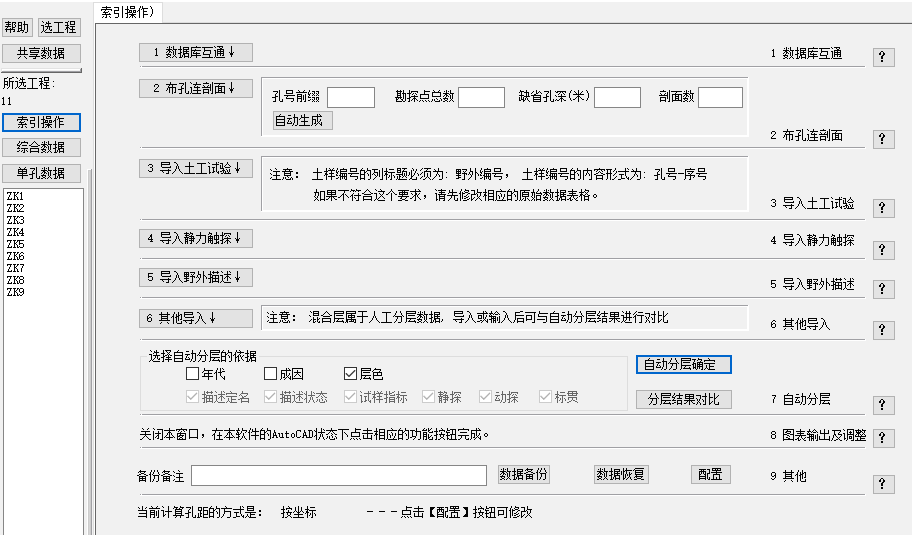Switch to 单孔数据 in sidebar
912x535 pixels.
41,173
